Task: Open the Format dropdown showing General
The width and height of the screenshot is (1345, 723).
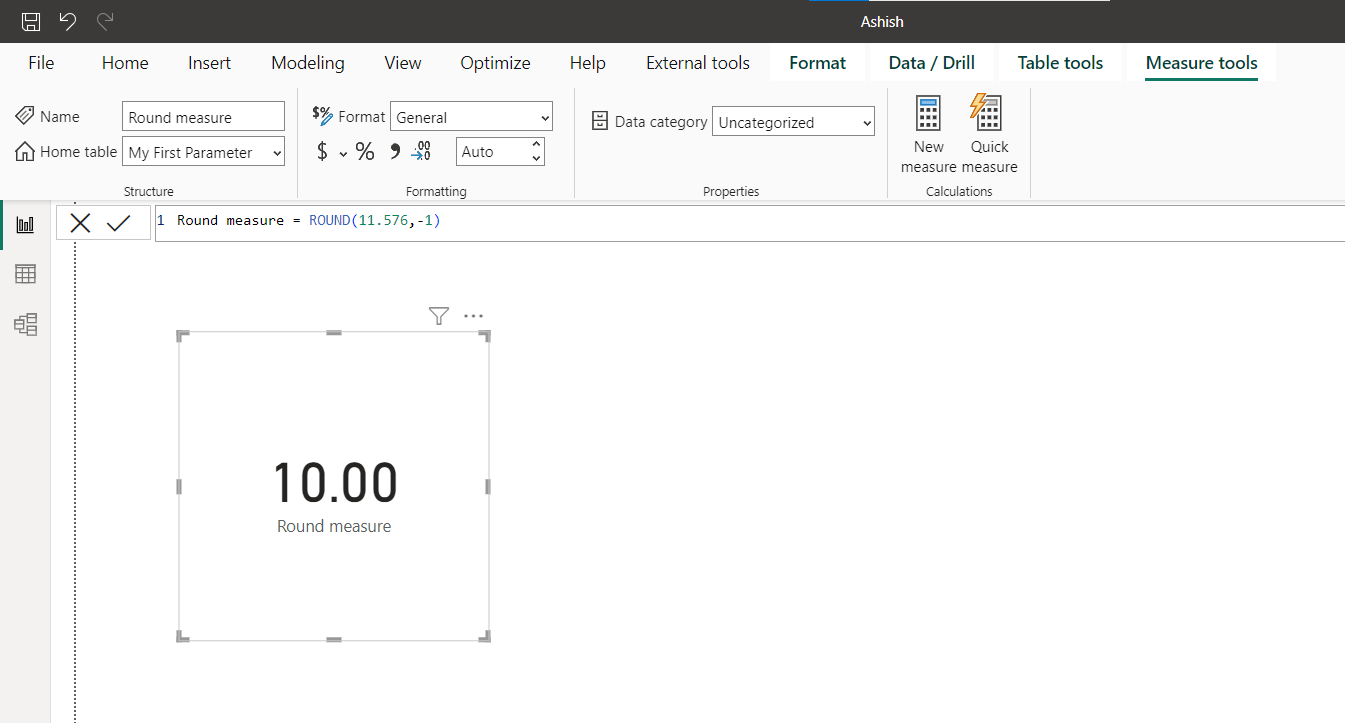Action: [x=471, y=116]
